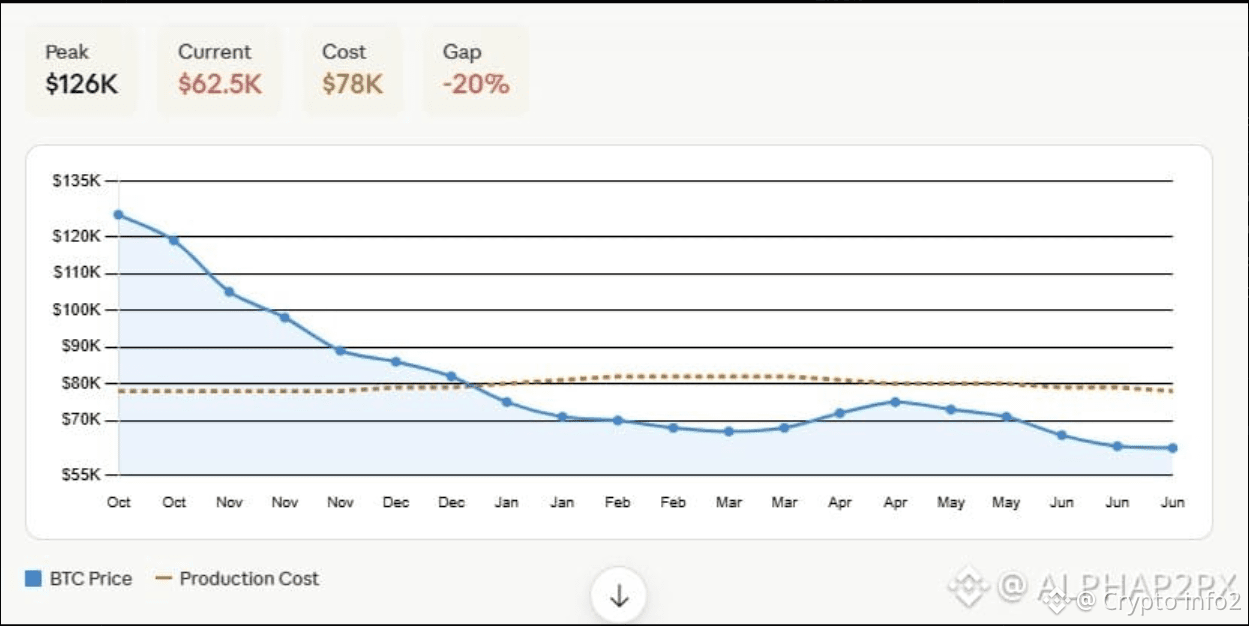Select the highest BTC price data point

click(119, 214)
